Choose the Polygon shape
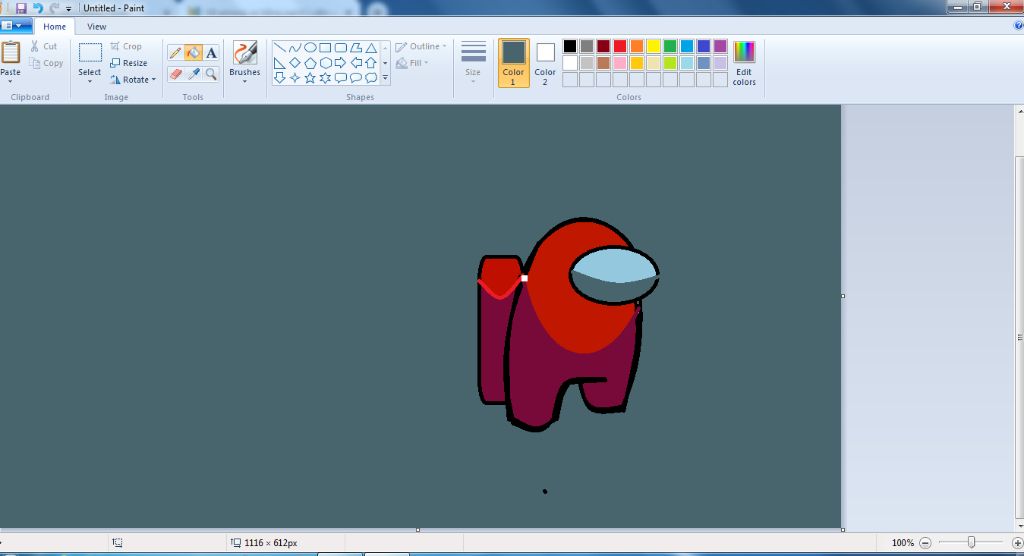Image resolution: width=1024 pixels, height=556 pixels. coord(356,48)
